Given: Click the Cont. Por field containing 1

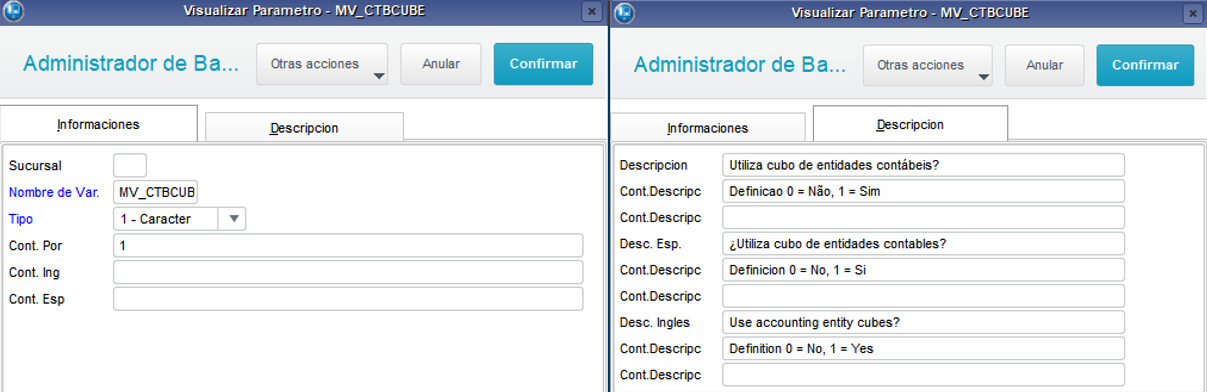Looking at the screenshot, I should pos(348,246).
